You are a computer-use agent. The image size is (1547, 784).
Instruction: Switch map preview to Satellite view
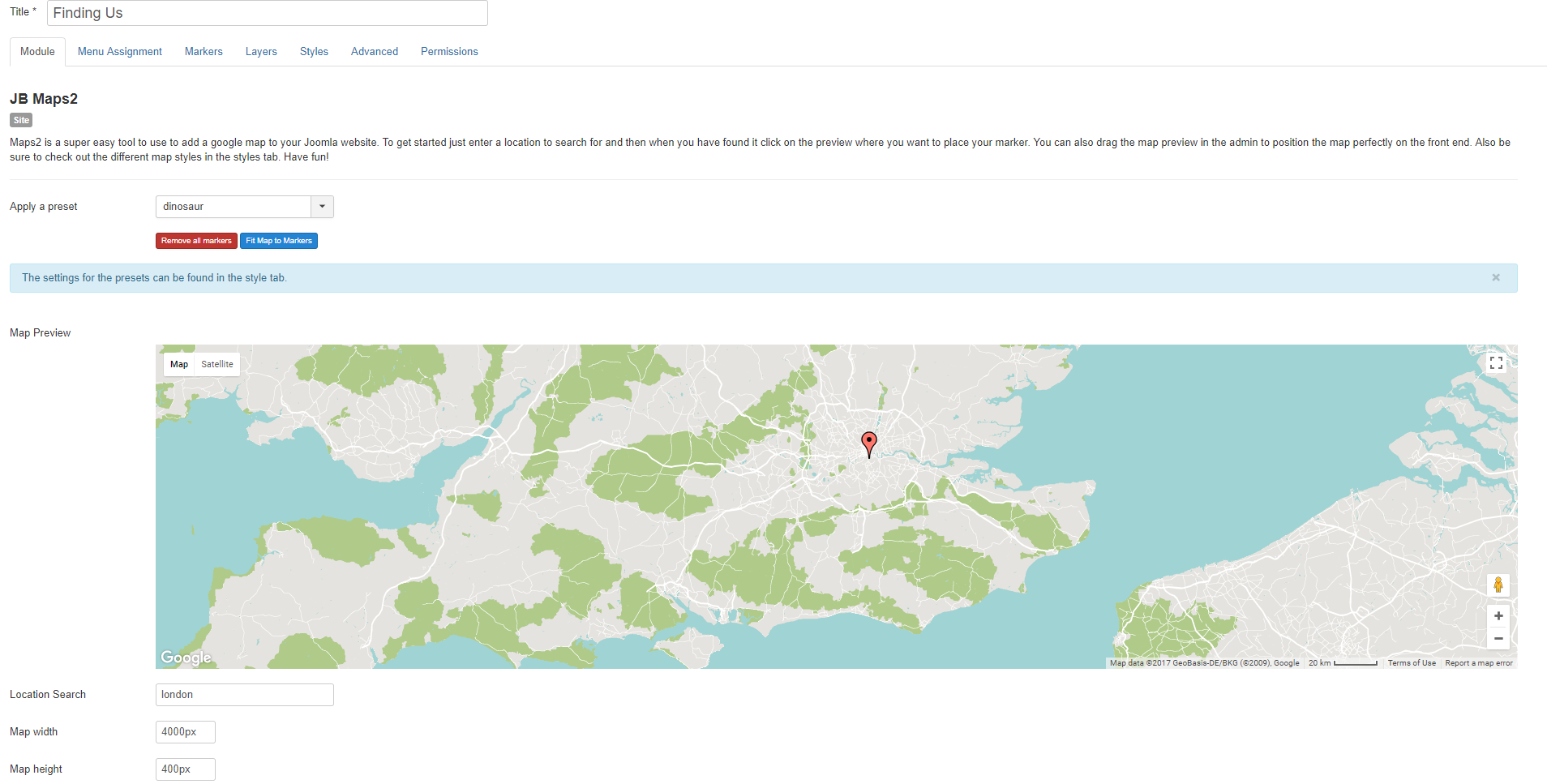[217, 364]
